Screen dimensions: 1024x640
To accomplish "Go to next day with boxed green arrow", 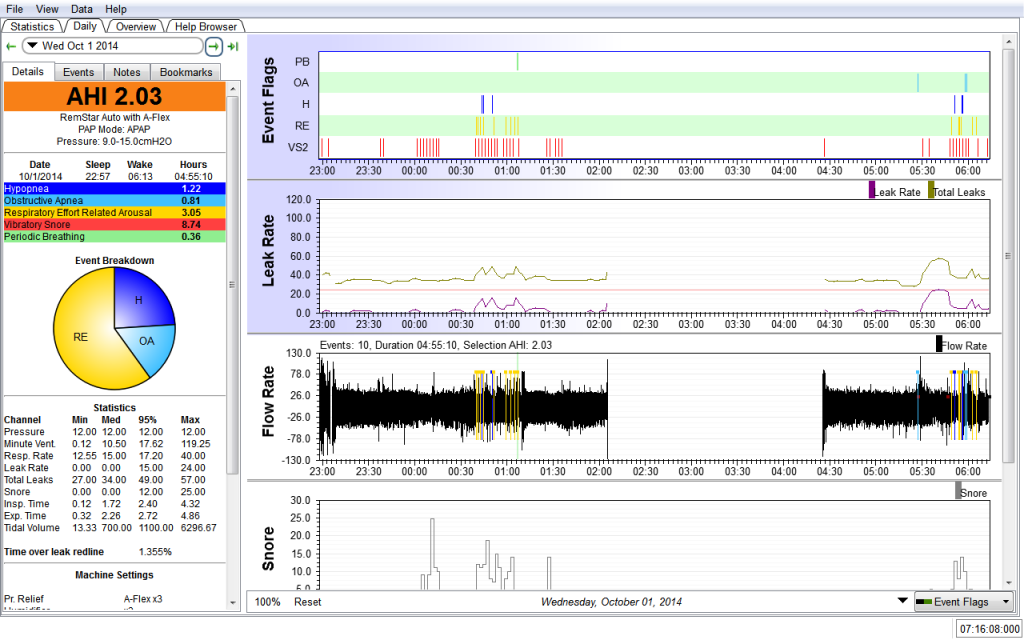I will [x=213, y=46].
